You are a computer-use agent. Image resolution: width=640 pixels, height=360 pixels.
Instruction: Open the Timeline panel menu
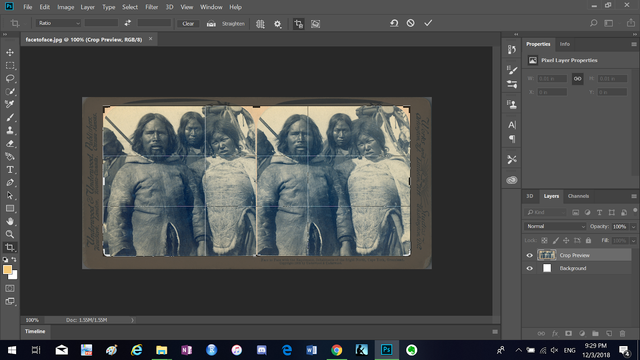point(495,332)
